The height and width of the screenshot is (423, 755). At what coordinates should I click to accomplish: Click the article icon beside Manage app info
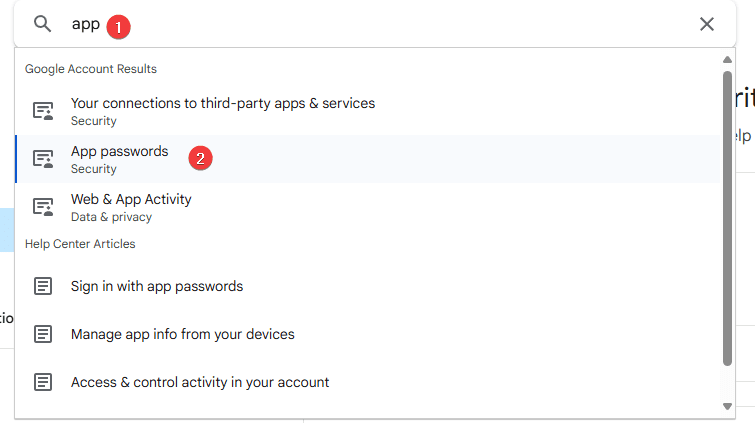43,334
